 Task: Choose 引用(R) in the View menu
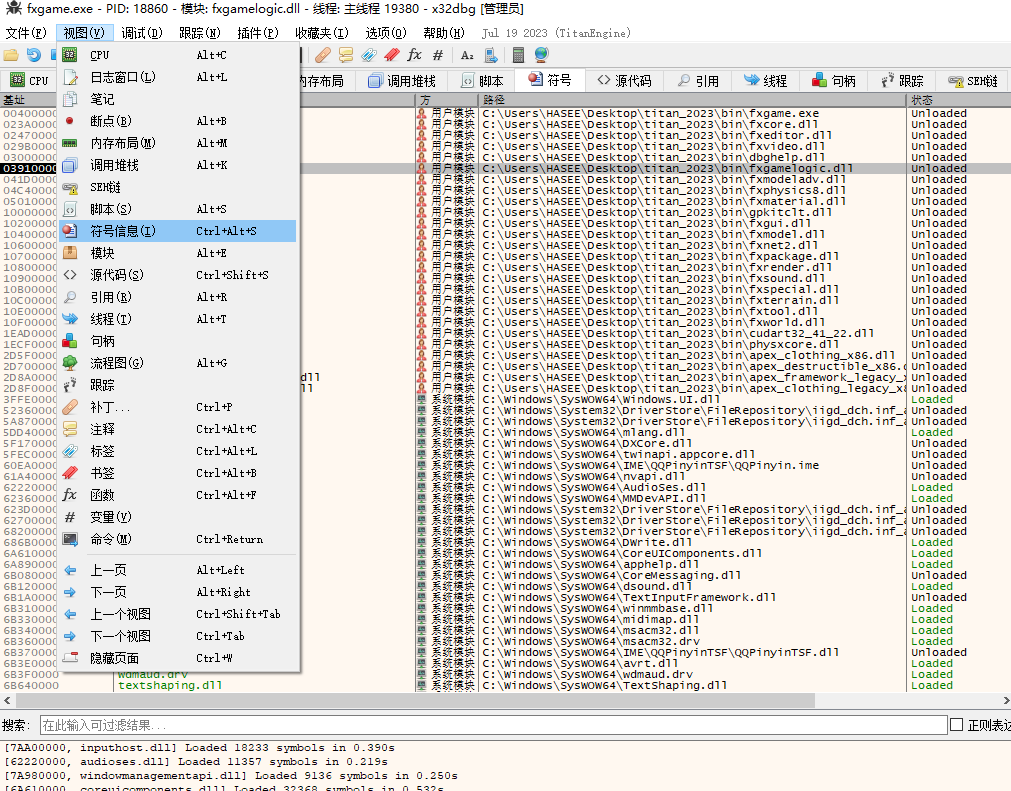pos(177,297)
